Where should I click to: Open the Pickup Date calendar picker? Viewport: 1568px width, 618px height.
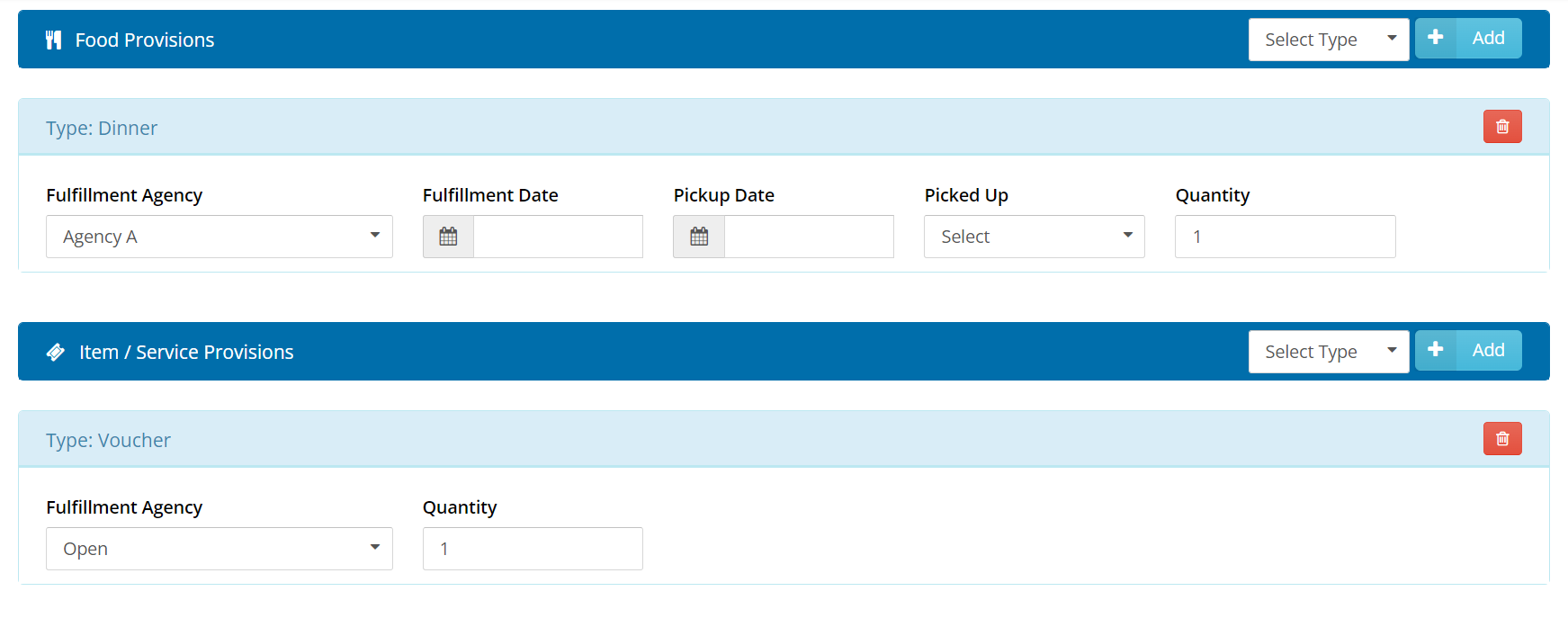pos(699,237)
